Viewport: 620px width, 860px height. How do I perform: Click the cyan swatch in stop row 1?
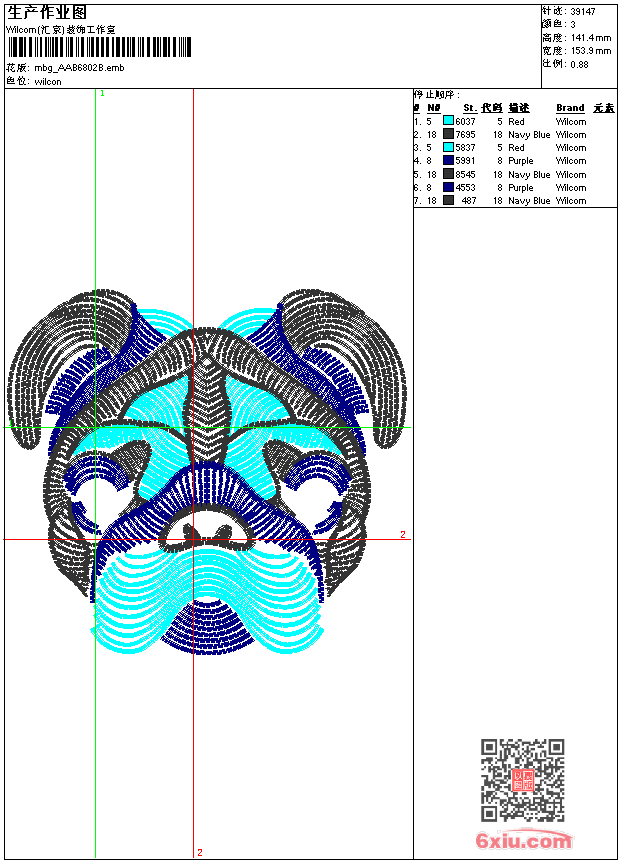(x=448, y=121)
